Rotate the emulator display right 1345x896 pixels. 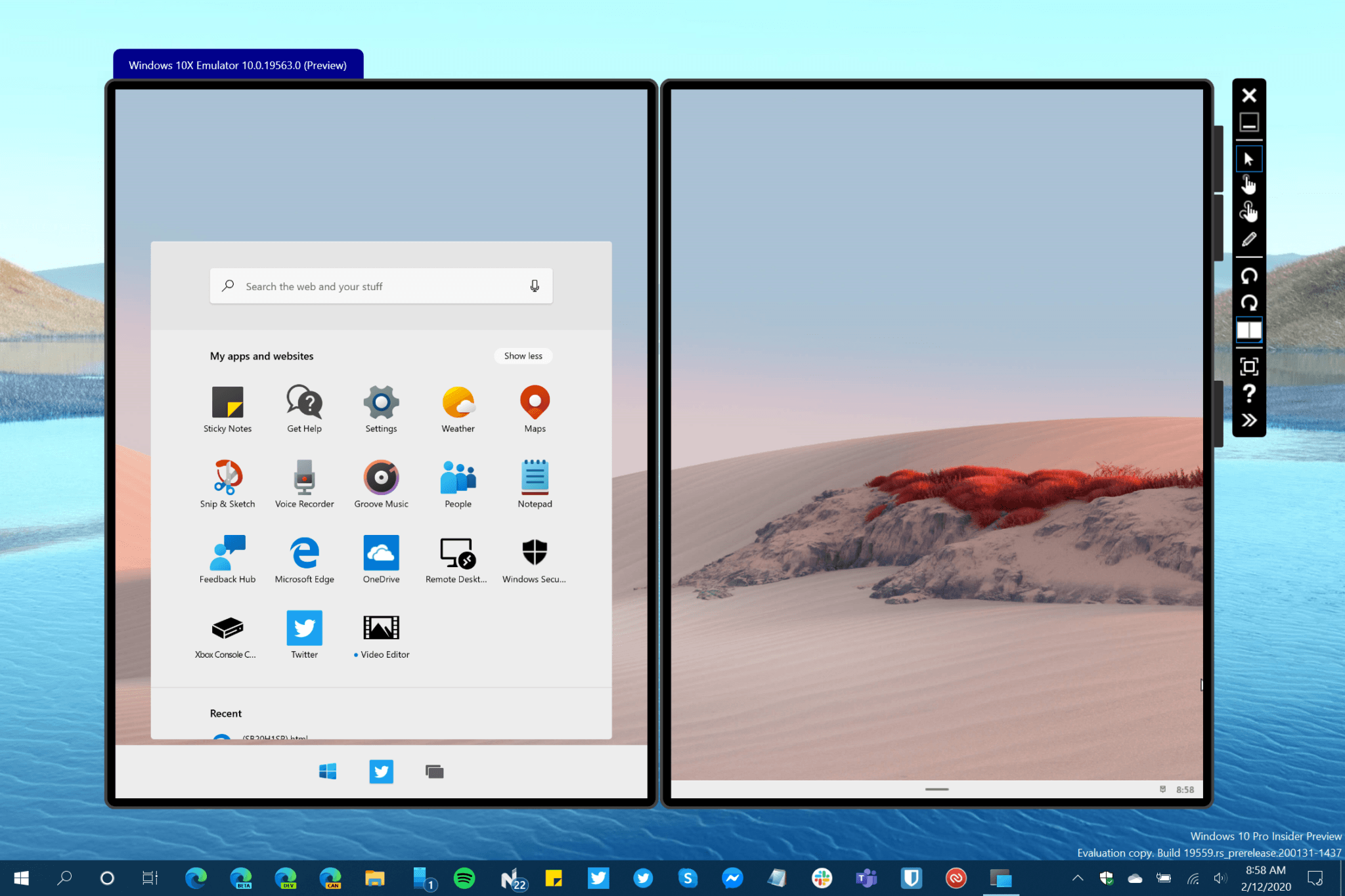(1248, 302)
